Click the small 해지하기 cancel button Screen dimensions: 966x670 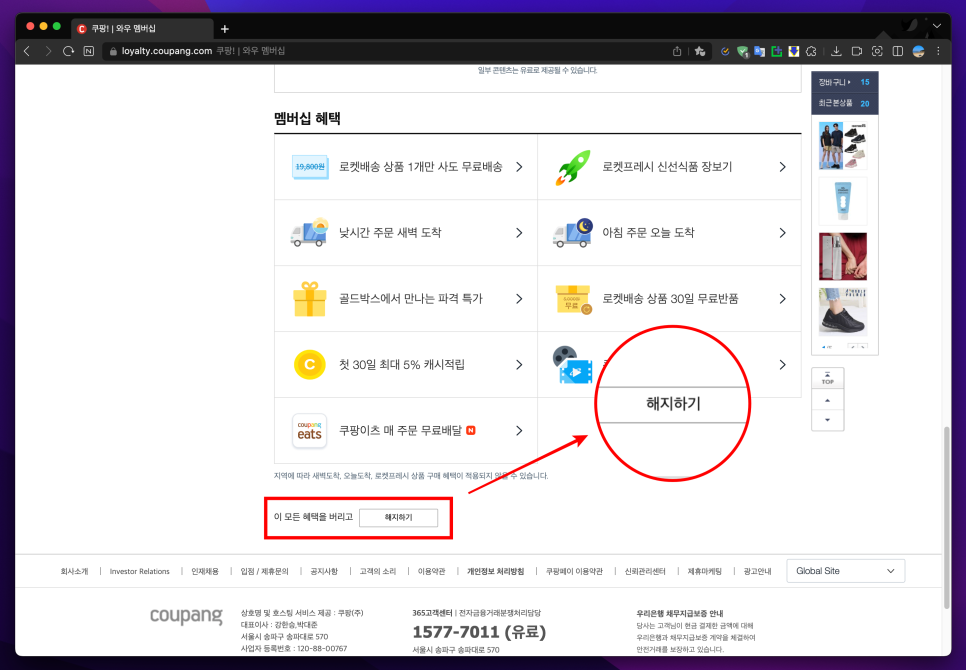click(398, 517)
